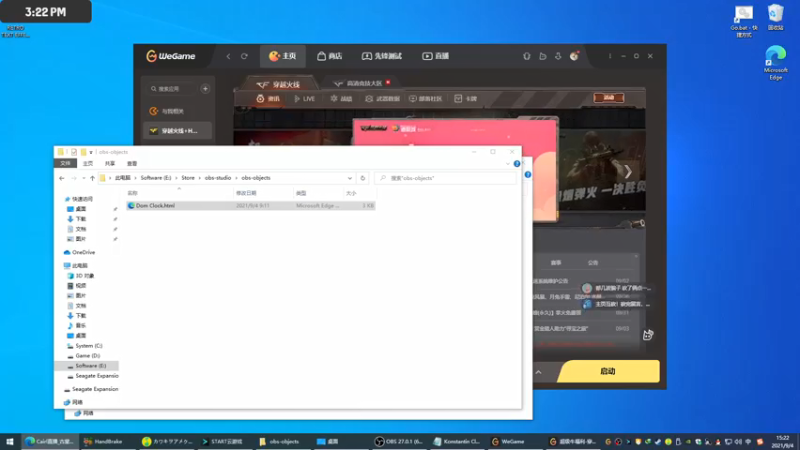Image resolution: width=800 pixels, height=450 pixels.
Task: Click the search obs-objects field
Action: tap(445, 178)
